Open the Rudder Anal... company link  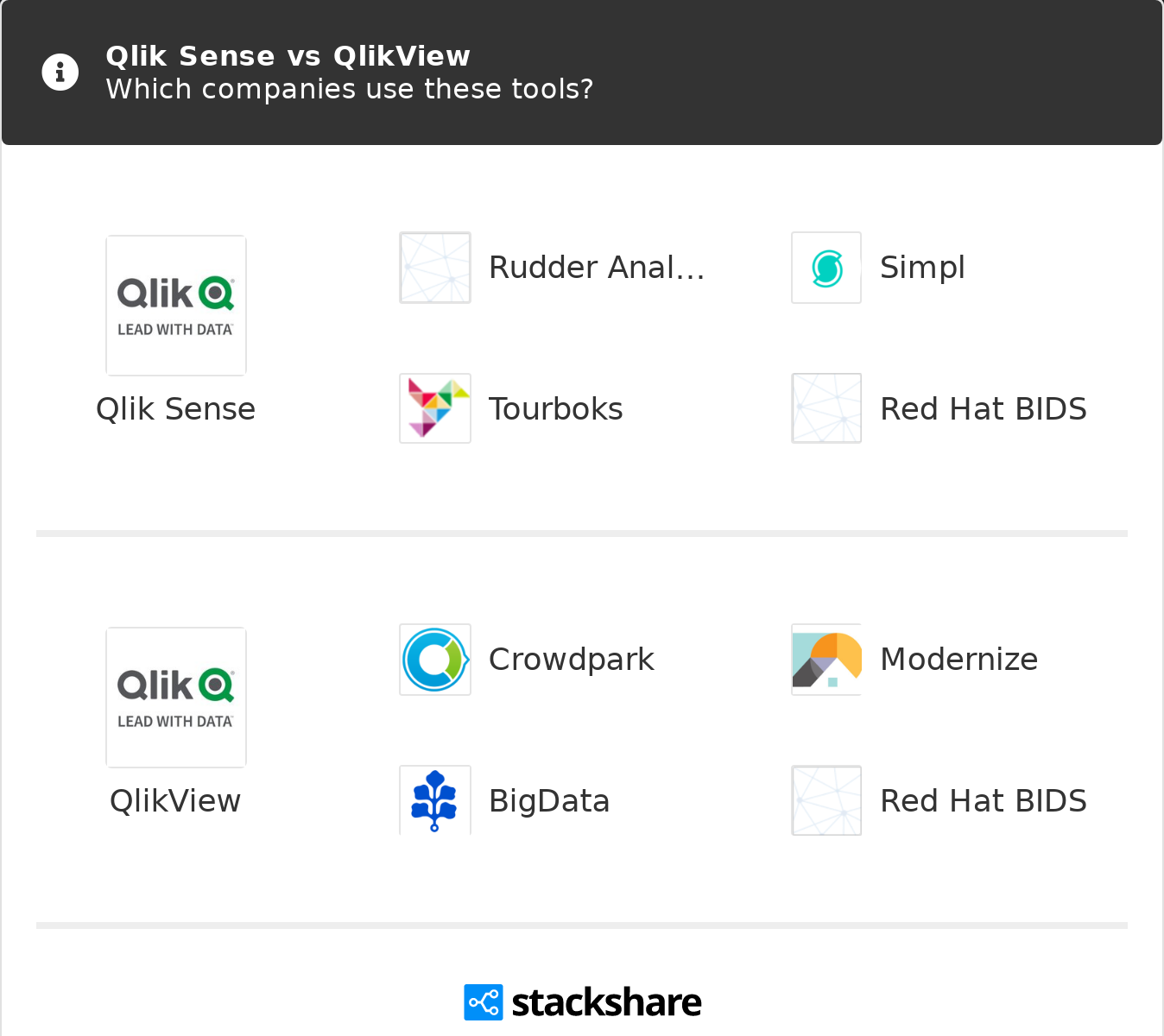click(x=597, y=268)
